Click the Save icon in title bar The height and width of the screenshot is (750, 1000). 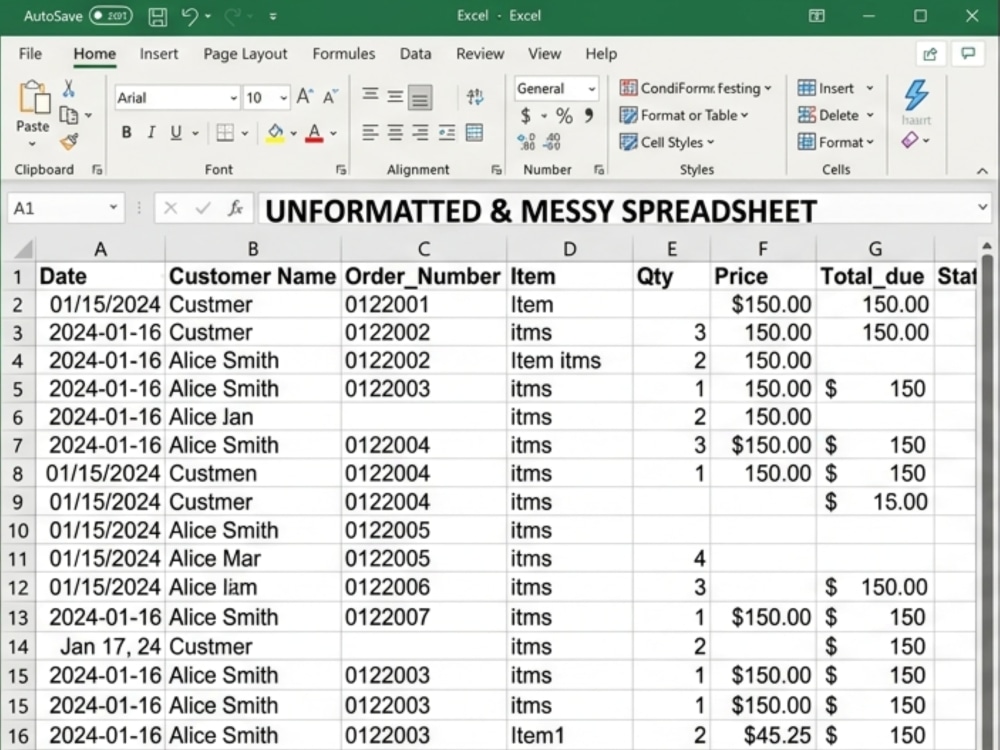(158, 17)
